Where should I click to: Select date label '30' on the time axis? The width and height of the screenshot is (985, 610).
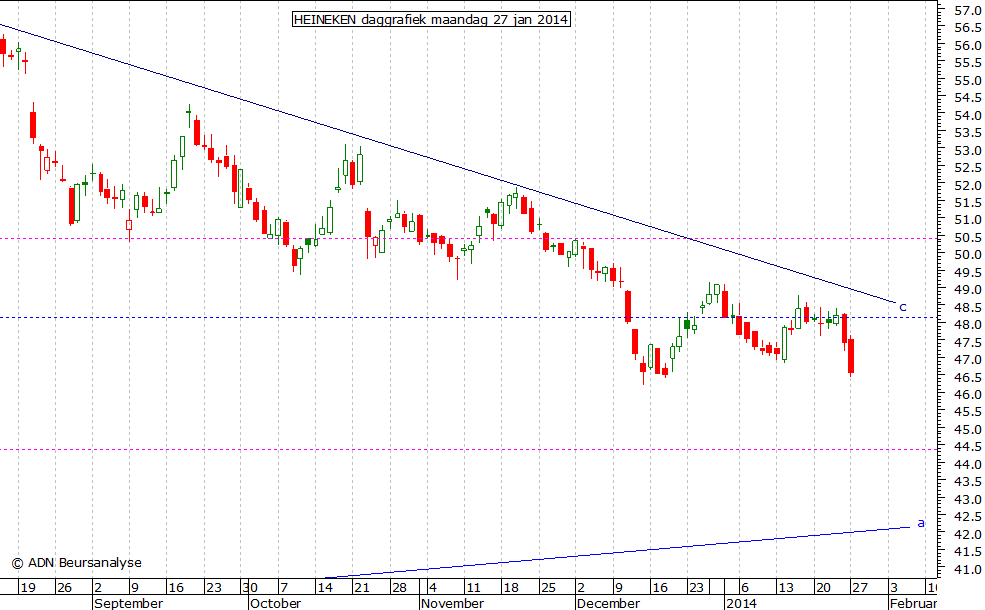[x=250, y=588]
